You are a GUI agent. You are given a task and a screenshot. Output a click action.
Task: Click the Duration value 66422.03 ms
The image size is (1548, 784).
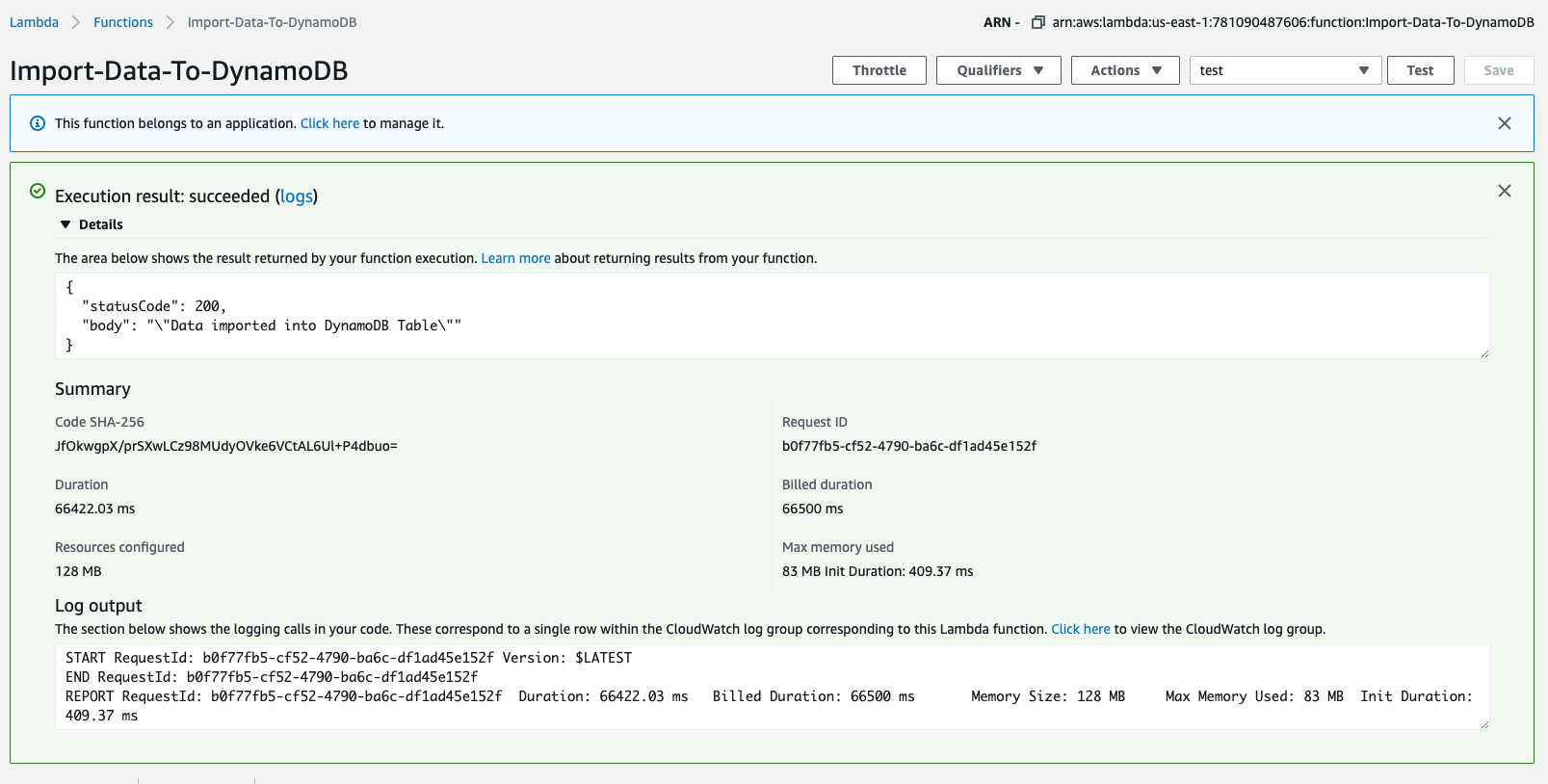(94, 509)
